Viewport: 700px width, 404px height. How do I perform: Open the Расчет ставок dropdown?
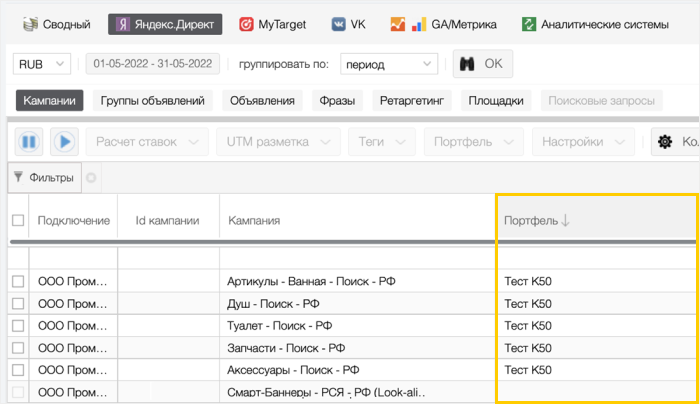(147, 142)
